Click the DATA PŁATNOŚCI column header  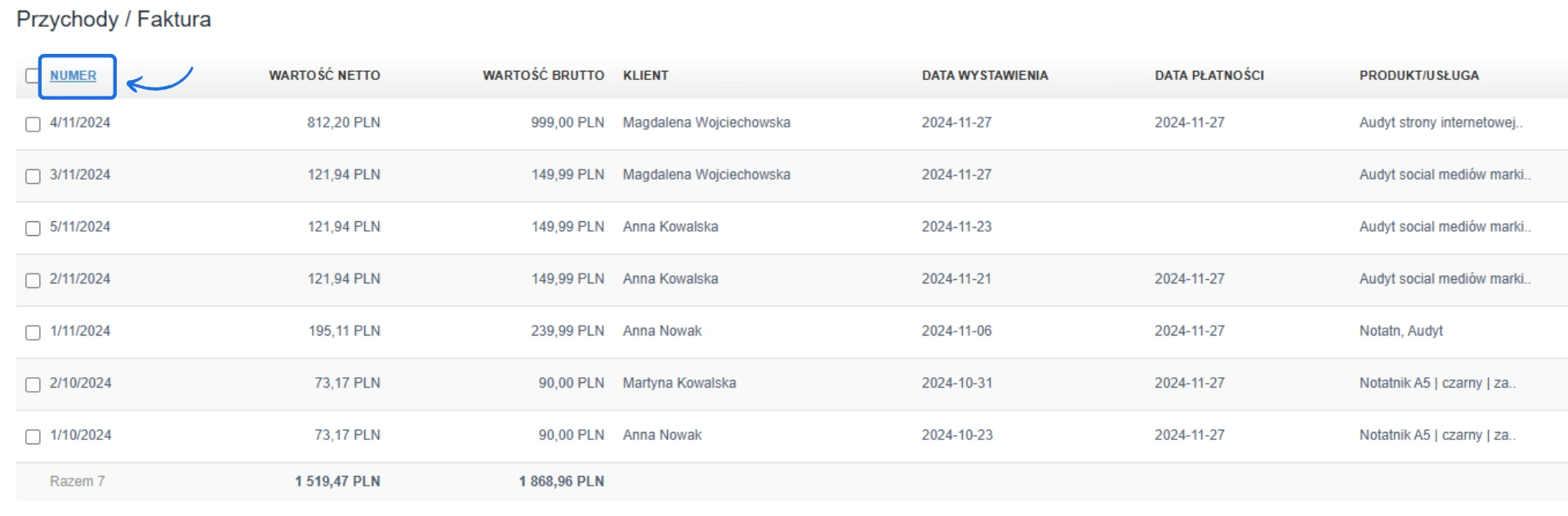(1209, 76)
